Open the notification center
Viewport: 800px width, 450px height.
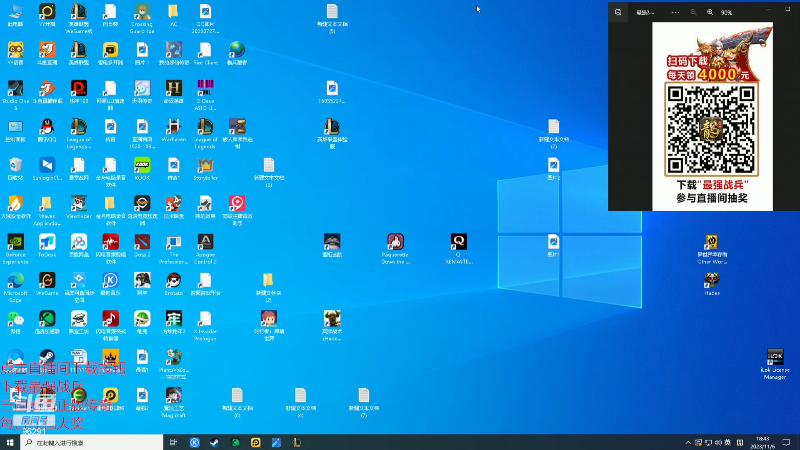pyautogui.click(x=786, y=442)
